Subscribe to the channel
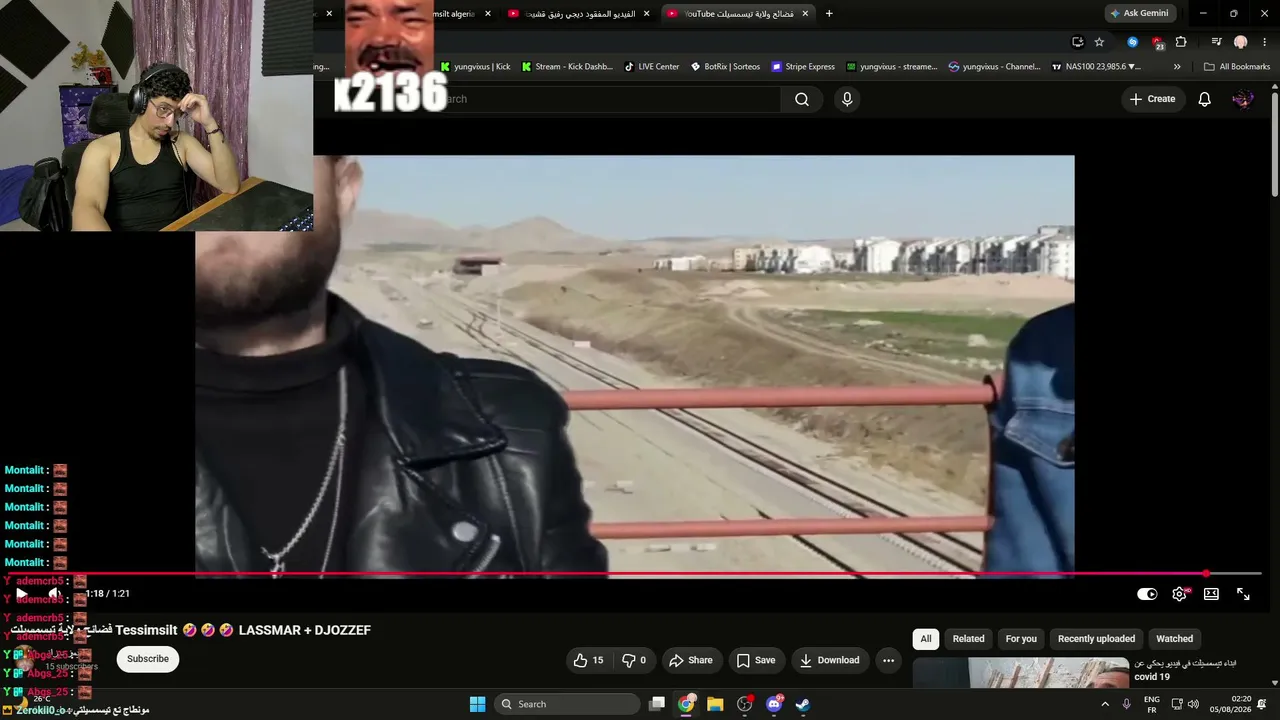The height and width of the screenshot is (720, 1280). (148, 659)
